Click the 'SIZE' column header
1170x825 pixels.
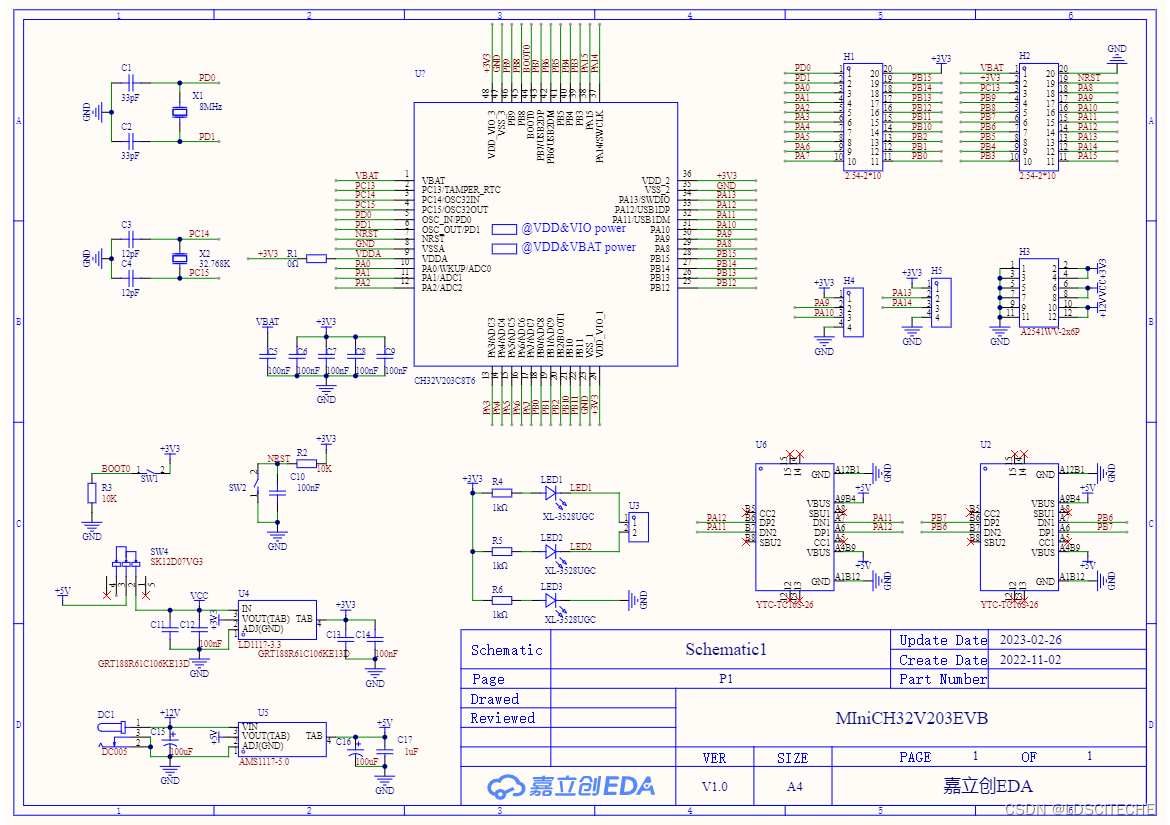(x=792, y=758)
